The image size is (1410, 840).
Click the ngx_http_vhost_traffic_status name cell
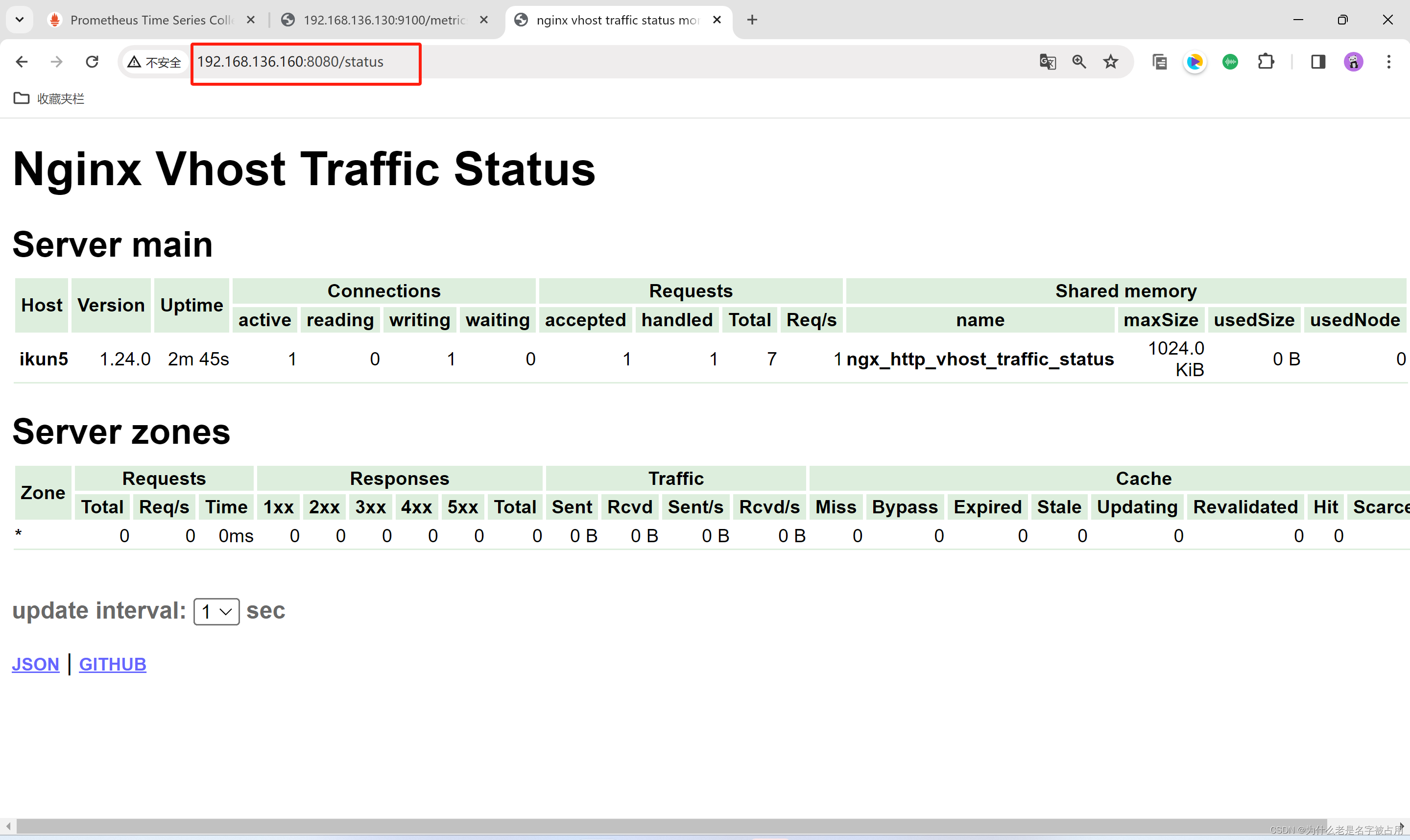point(980,359)
